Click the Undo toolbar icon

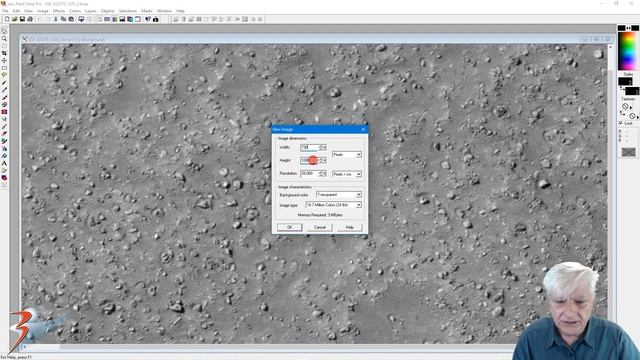[40, 19]
